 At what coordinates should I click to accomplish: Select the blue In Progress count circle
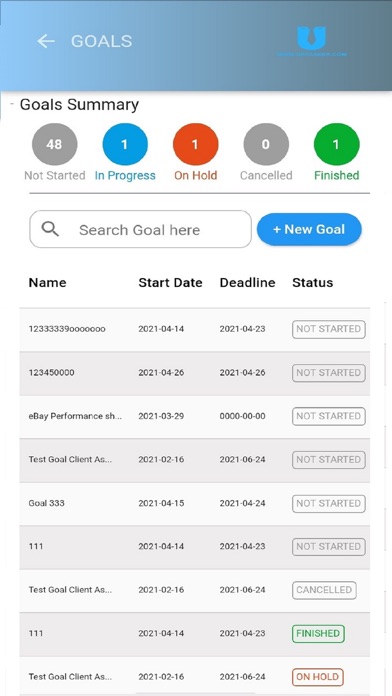(125, 144)
